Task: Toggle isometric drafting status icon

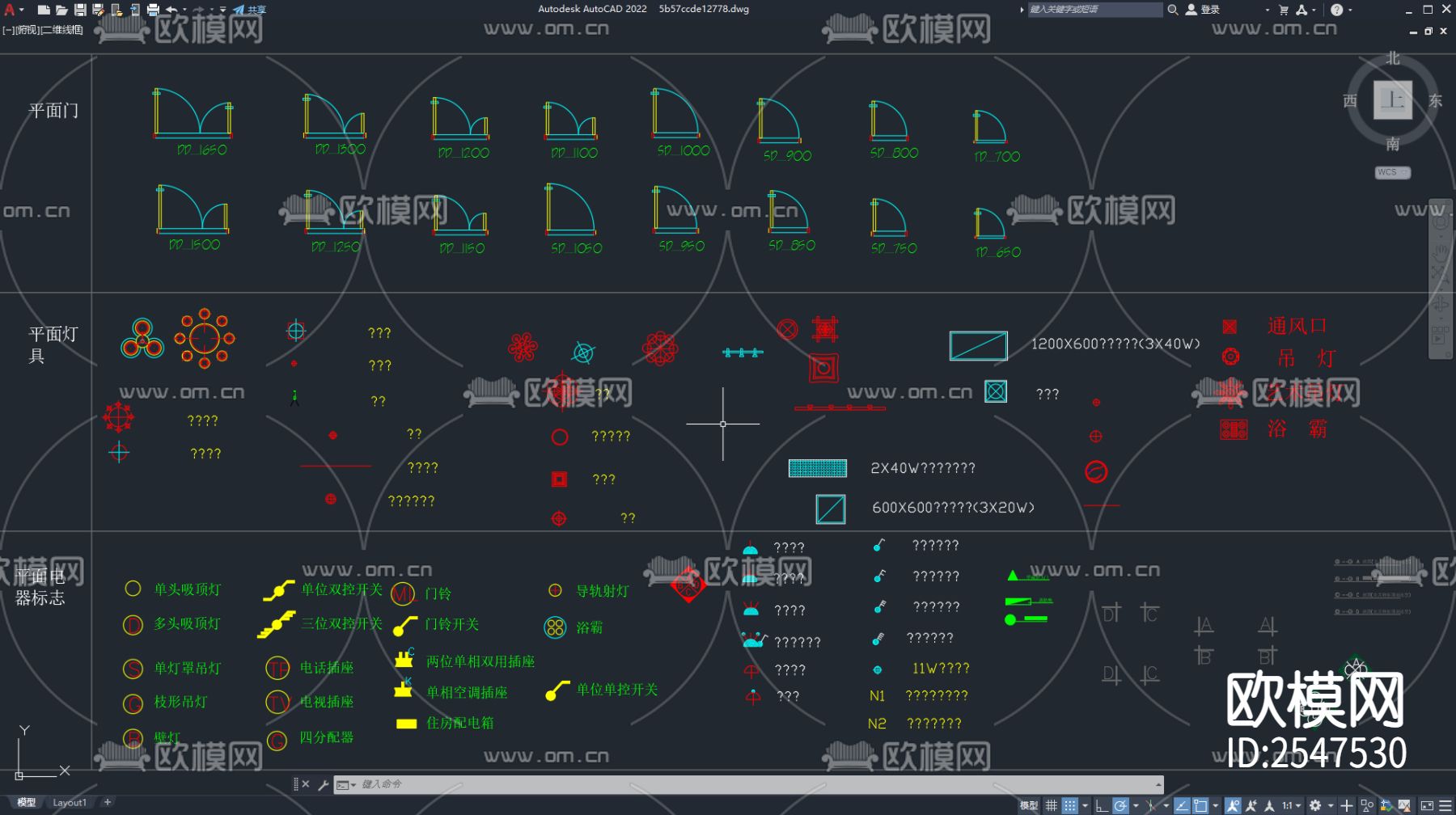Action: (1151, 805)
